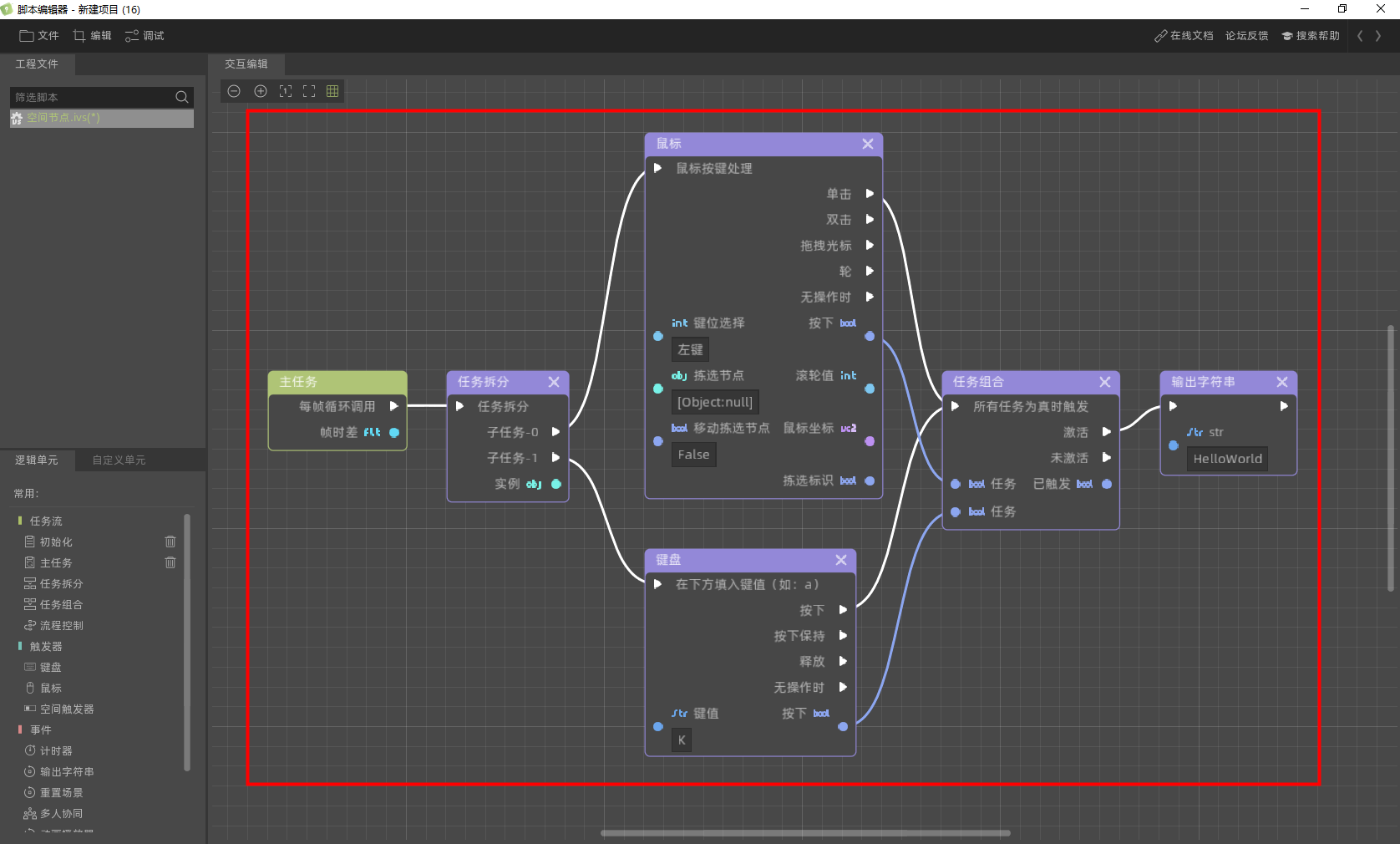Close the 任务组合 node

[x=1105, y=382]
